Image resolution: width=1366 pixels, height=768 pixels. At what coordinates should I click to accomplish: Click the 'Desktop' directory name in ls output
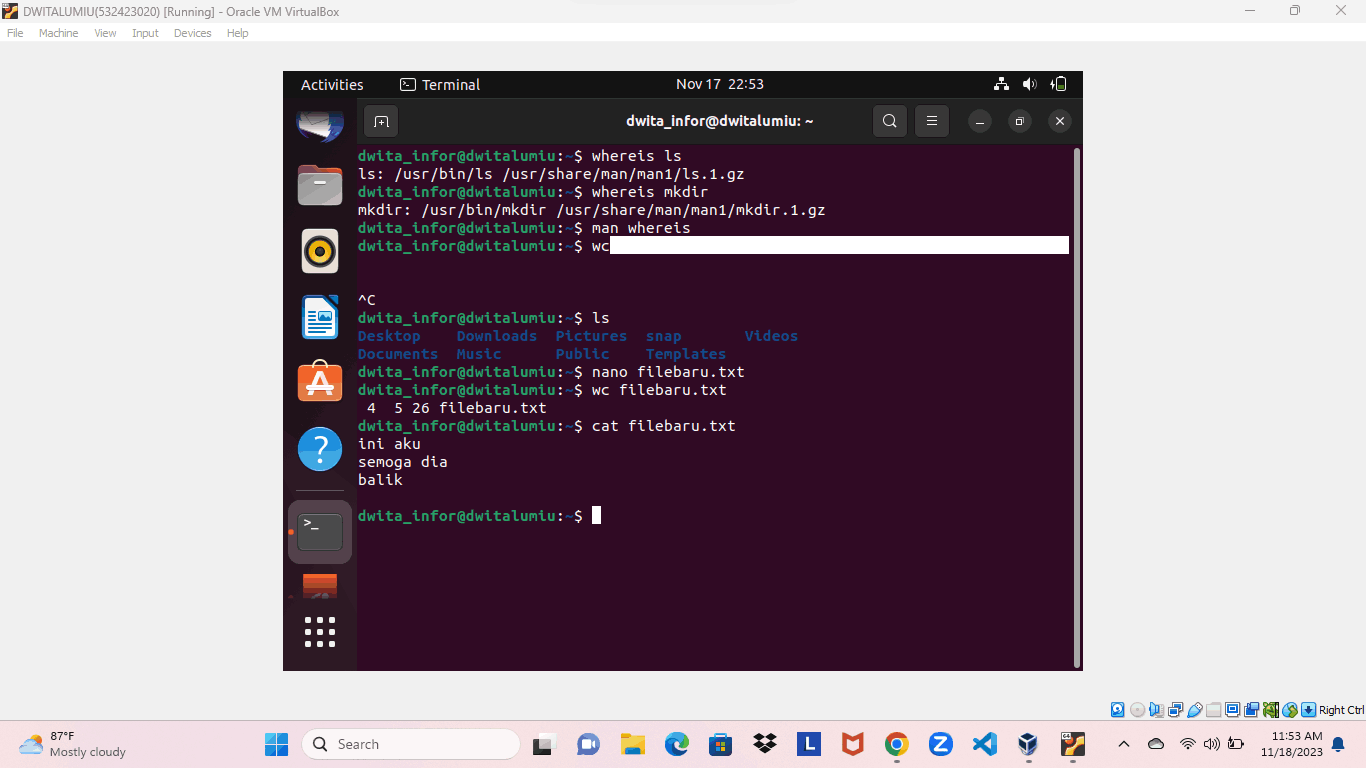(389, 336)
